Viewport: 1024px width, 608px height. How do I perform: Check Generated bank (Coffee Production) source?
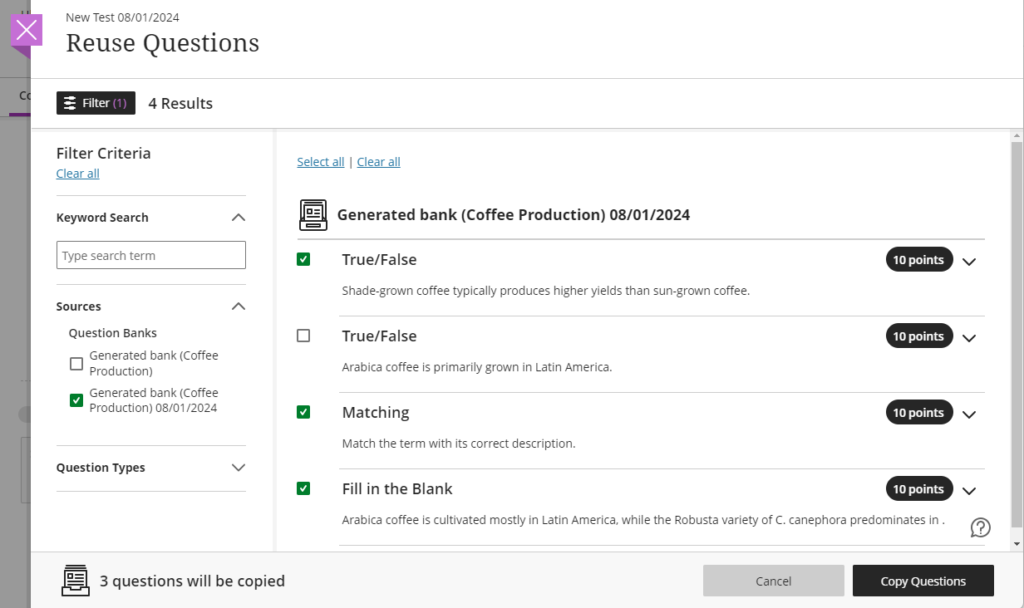76,364
